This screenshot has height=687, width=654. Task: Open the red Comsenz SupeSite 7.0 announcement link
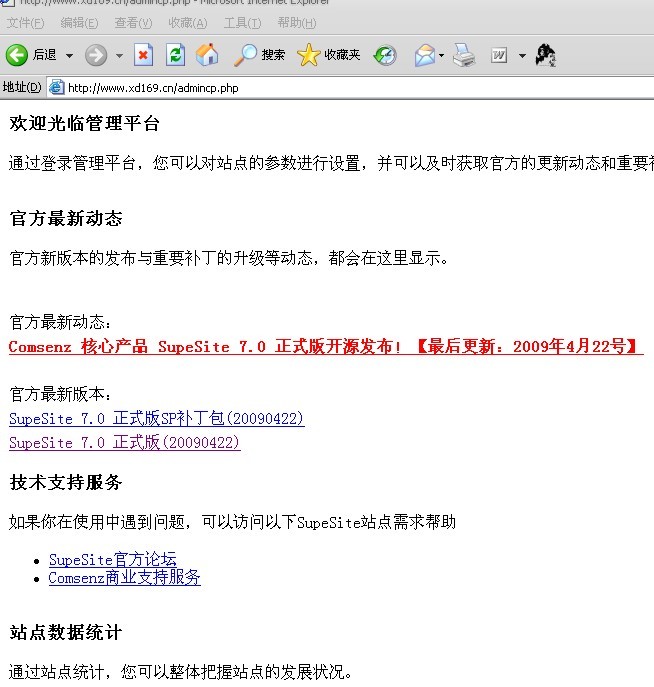pos(326,347)
